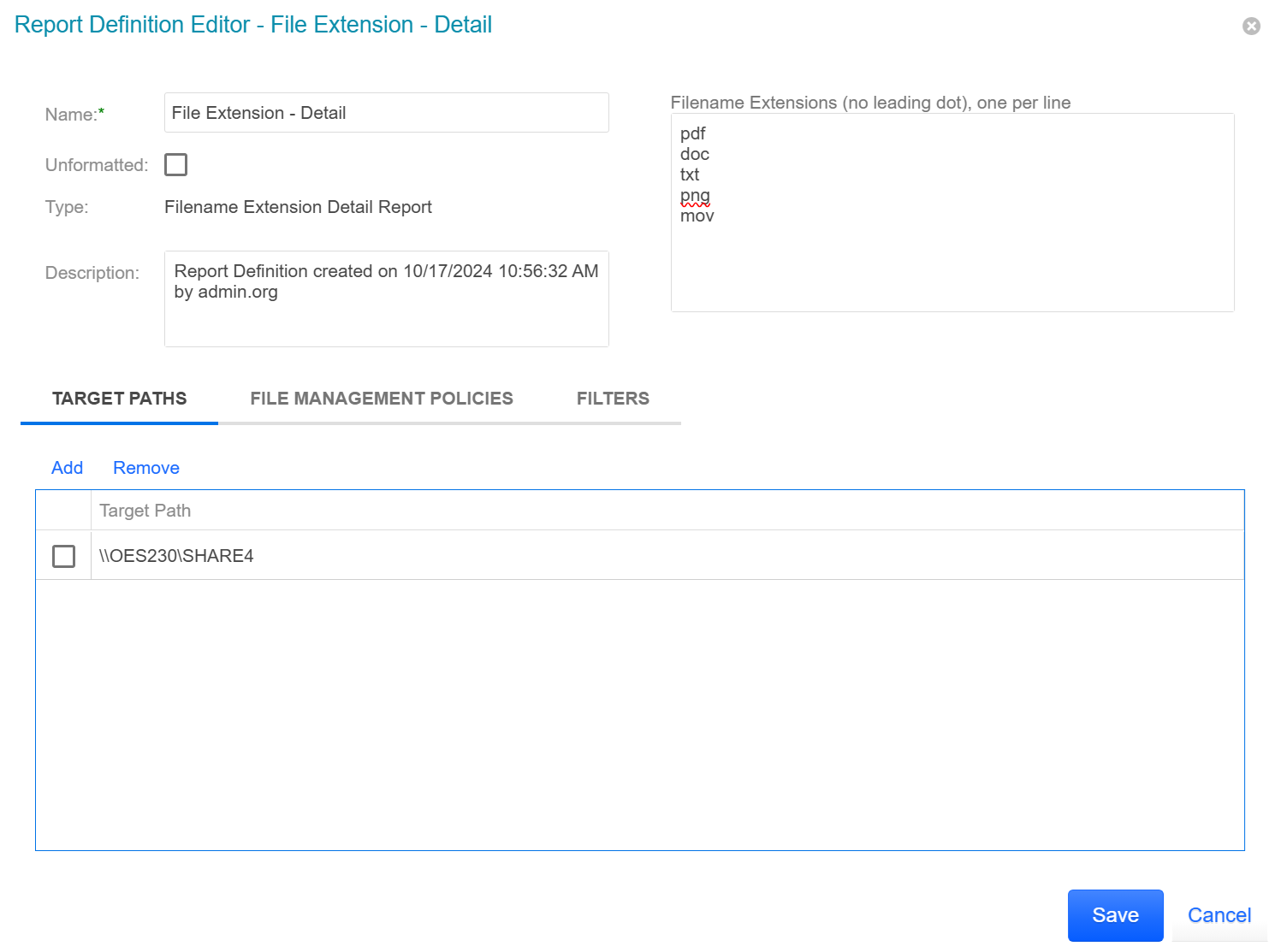Click Cancel to discard changes
This screenshot has width=1281, height=952.
tap(1219, 915)
